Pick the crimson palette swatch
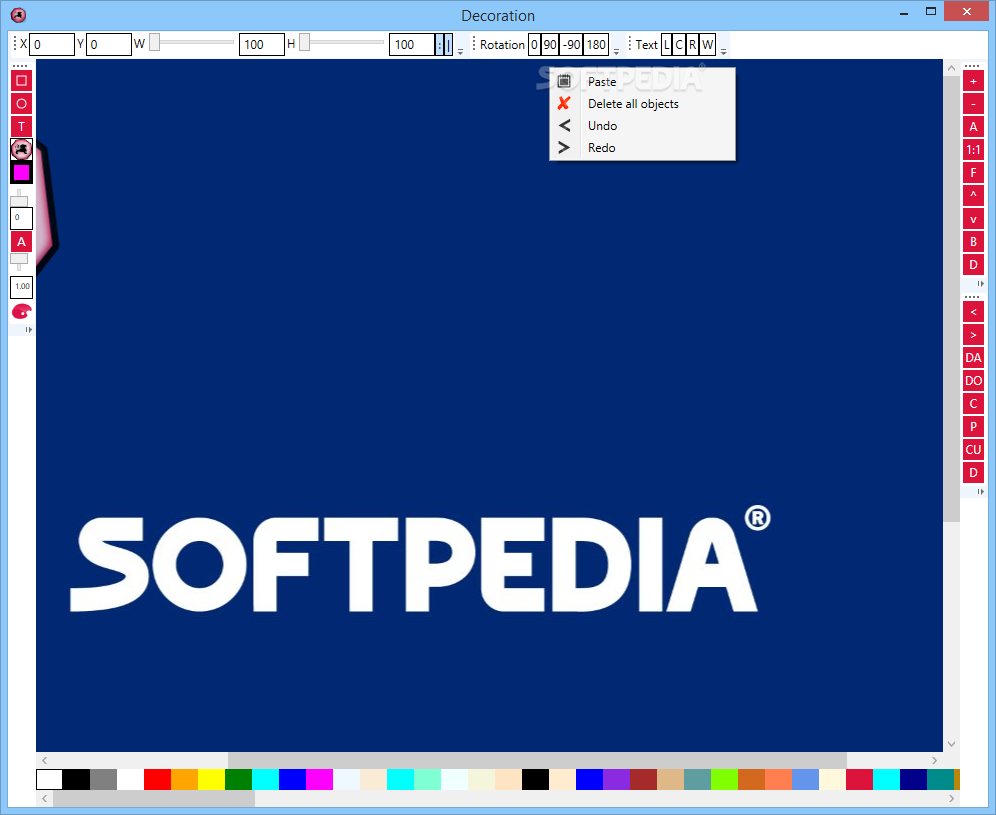The height and width of the screenshot is (815, 996). point(859,779)
